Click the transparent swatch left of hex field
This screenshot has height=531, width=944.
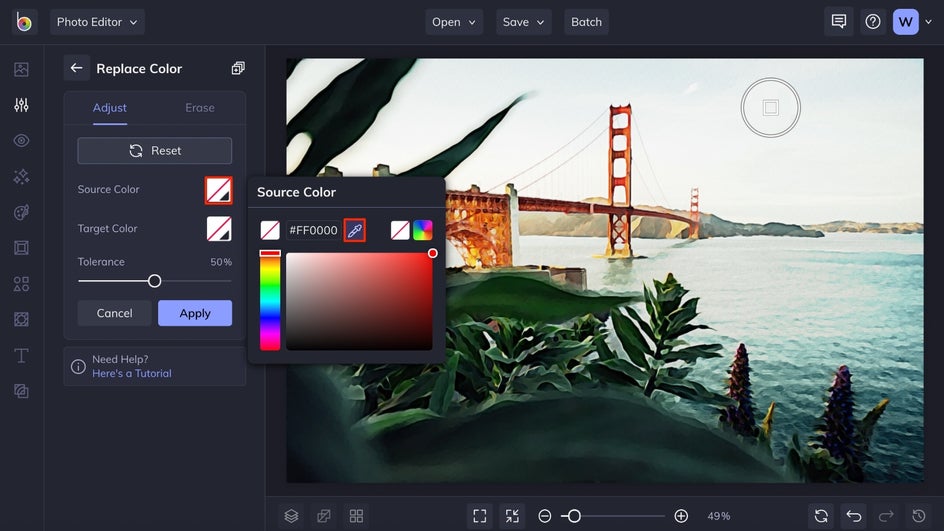pos(270,230)
